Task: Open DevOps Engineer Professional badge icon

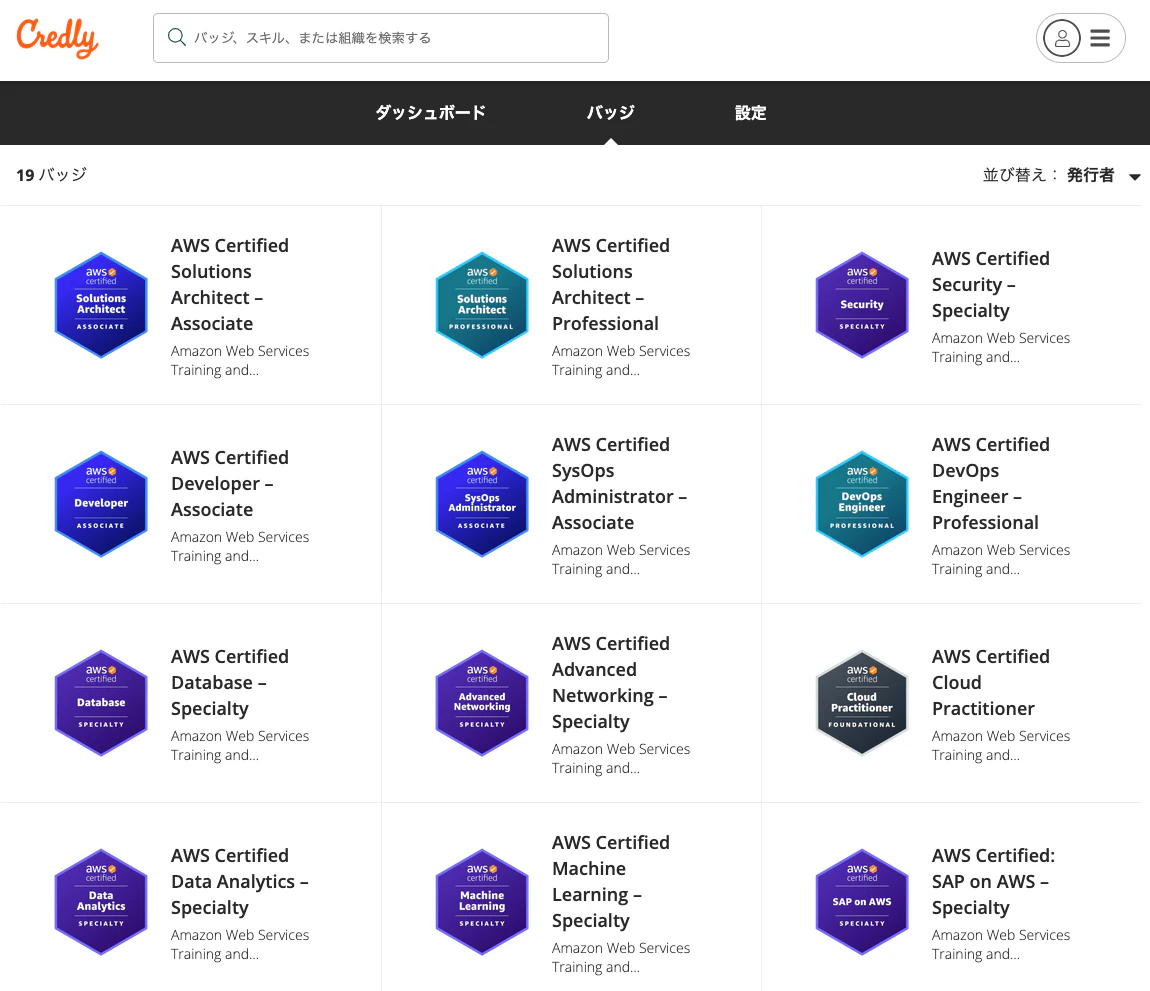Action: tap(862, 504)
